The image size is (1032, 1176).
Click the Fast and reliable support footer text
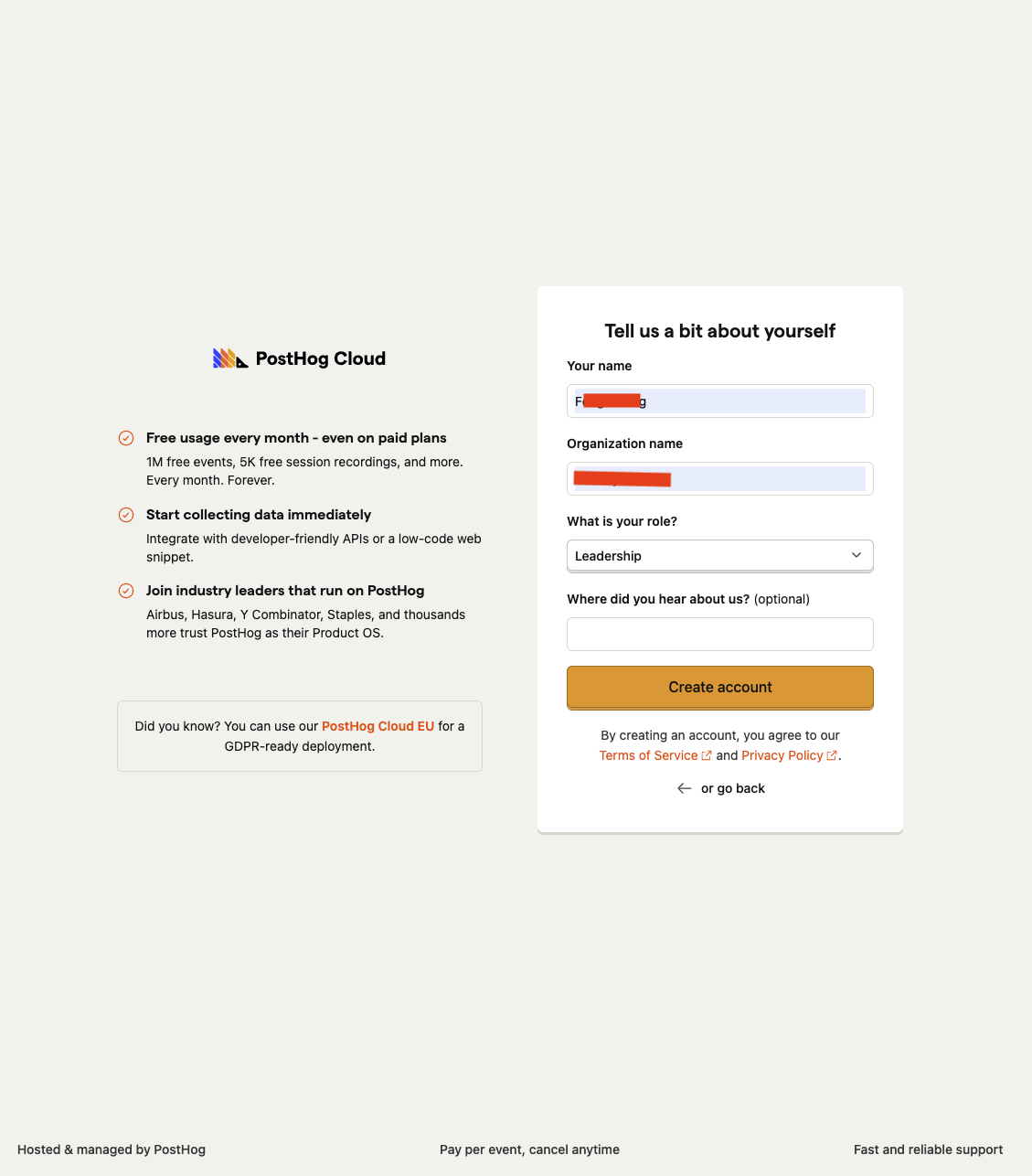[x=928, y=1149]
